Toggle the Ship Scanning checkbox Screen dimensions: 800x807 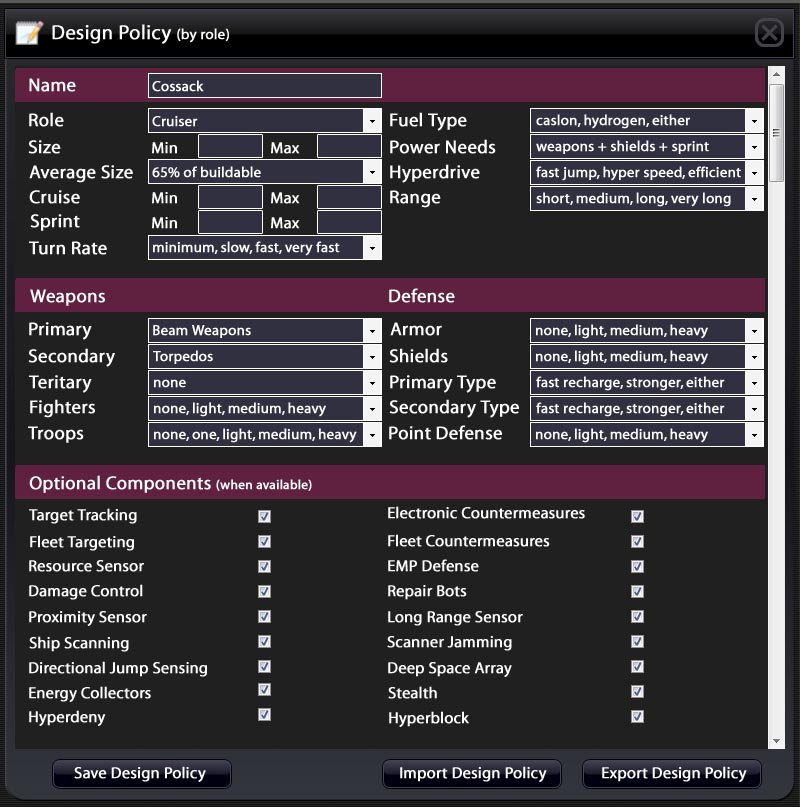[x=264, y=642]
